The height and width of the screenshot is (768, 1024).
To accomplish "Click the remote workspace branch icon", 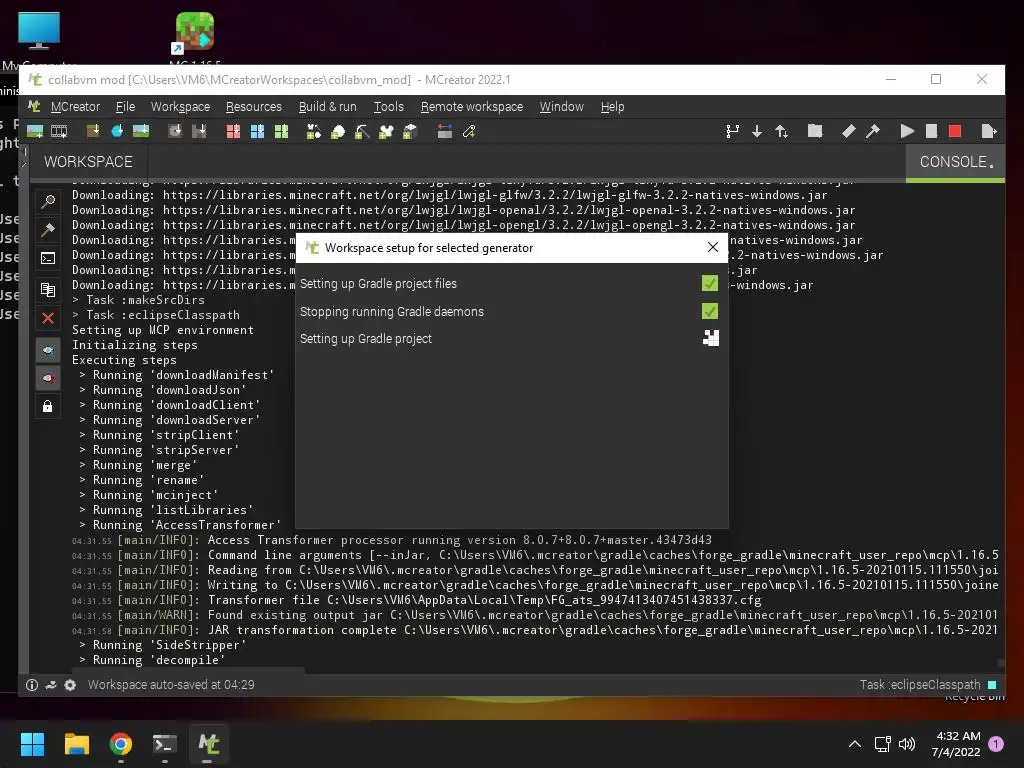I will point(733,132).
